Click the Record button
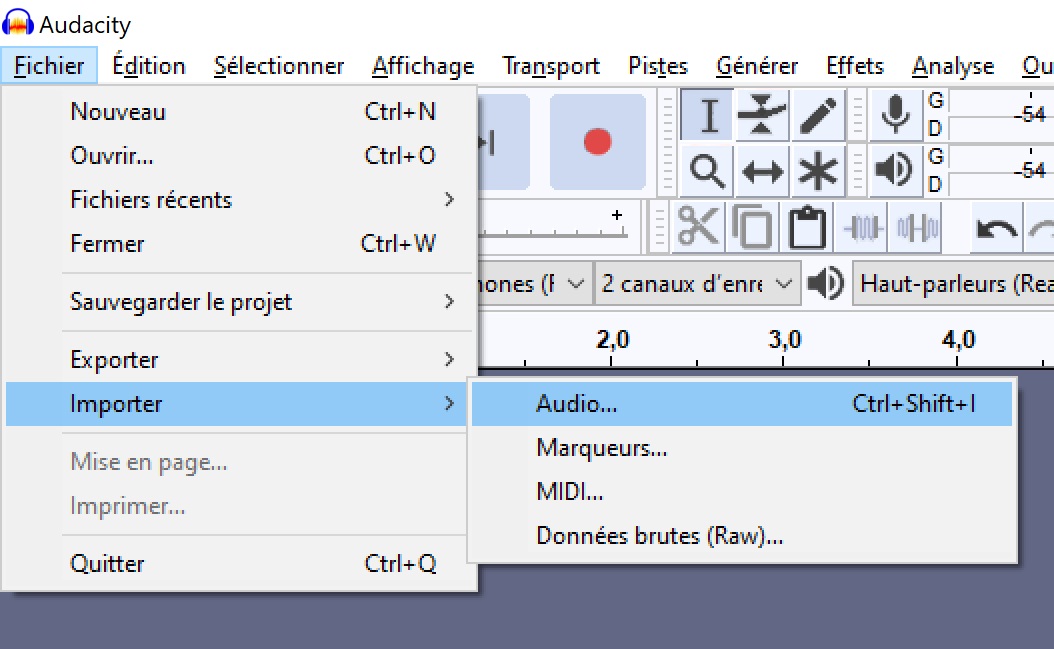Image resolution: width=1054 pixels, height=649 pixels. [598, 142]
